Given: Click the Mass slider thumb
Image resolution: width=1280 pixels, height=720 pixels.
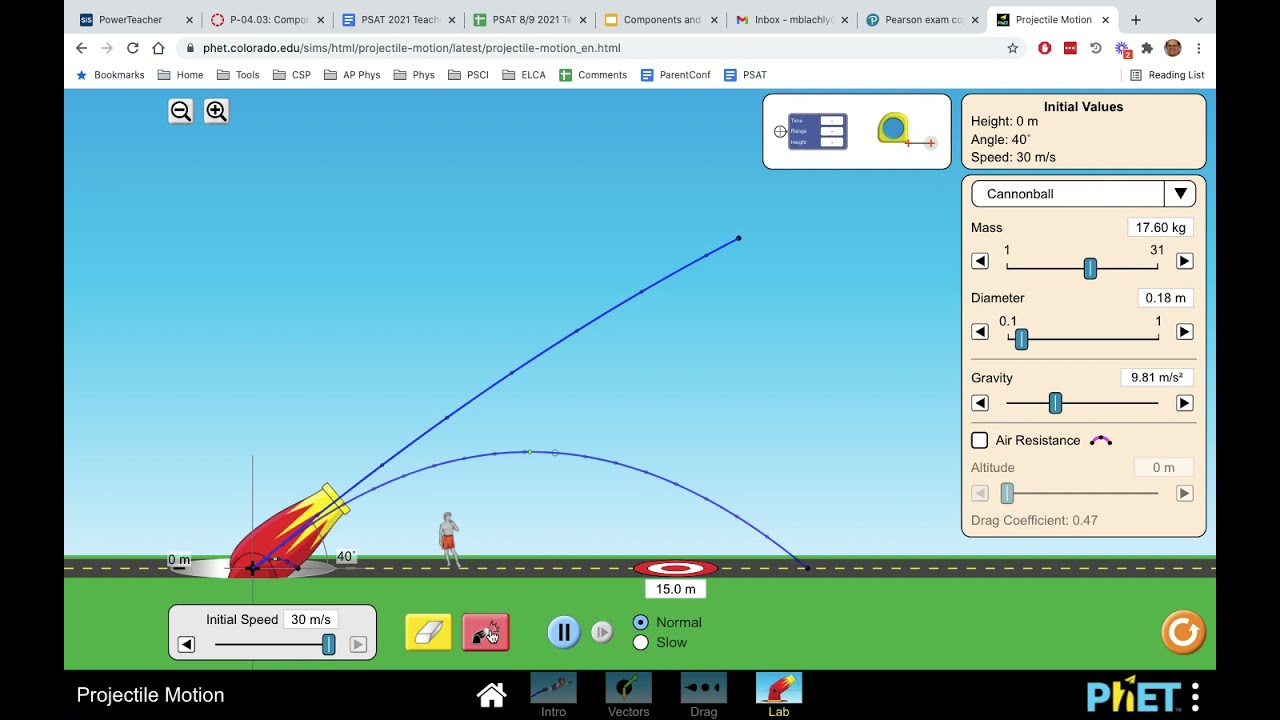Looking at the screenshot, I should (1090, 268).
